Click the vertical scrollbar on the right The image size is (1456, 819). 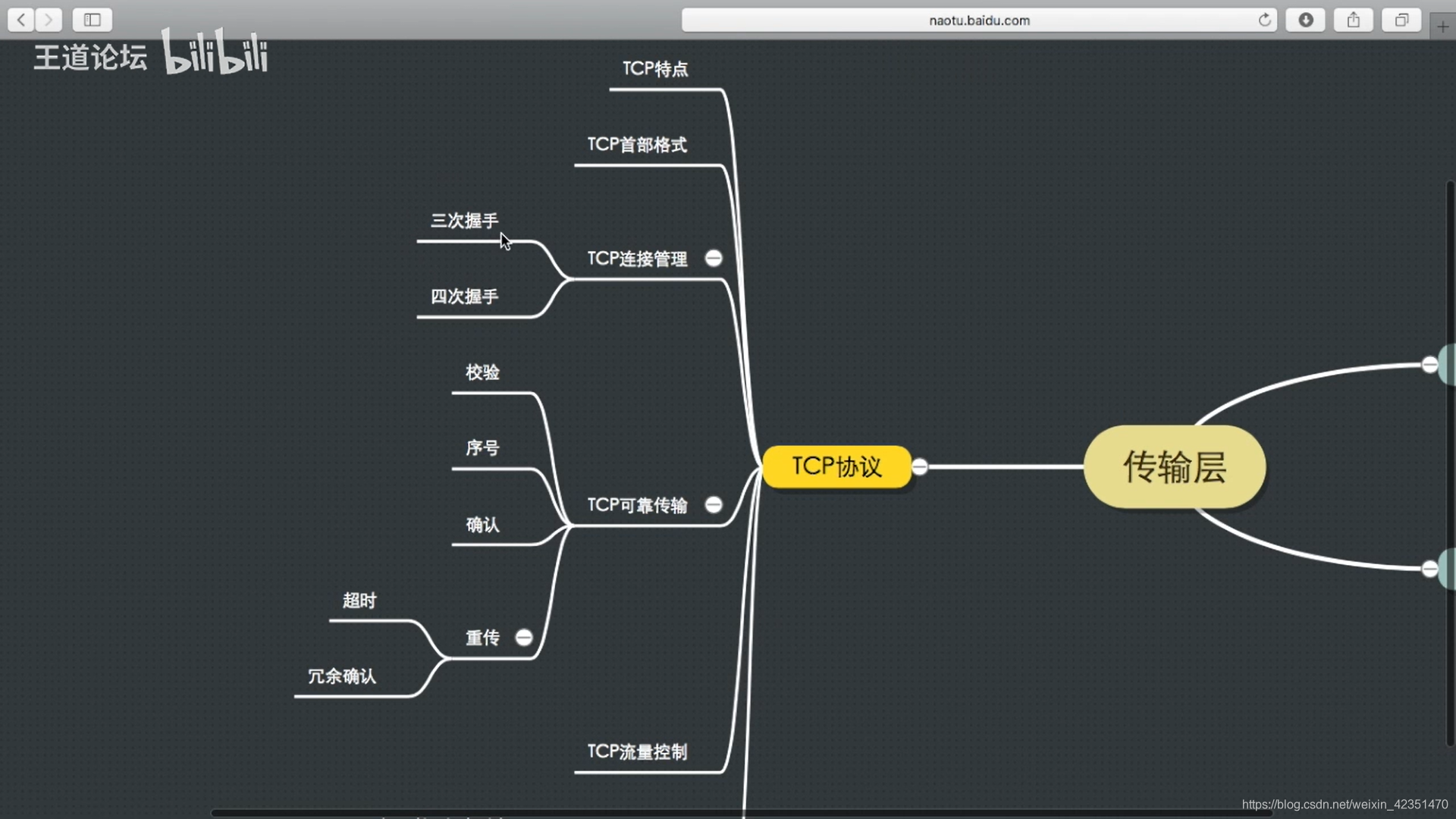pyautogui.click(x=1450, y=463)
